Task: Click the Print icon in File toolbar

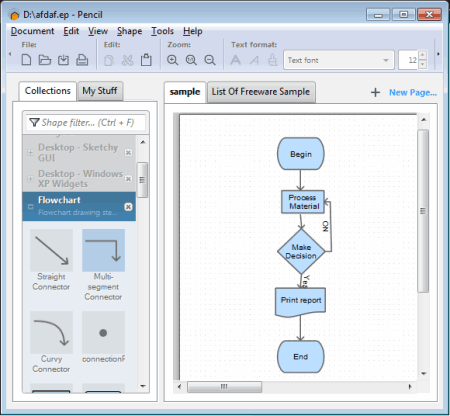Action: pos(82,60)
